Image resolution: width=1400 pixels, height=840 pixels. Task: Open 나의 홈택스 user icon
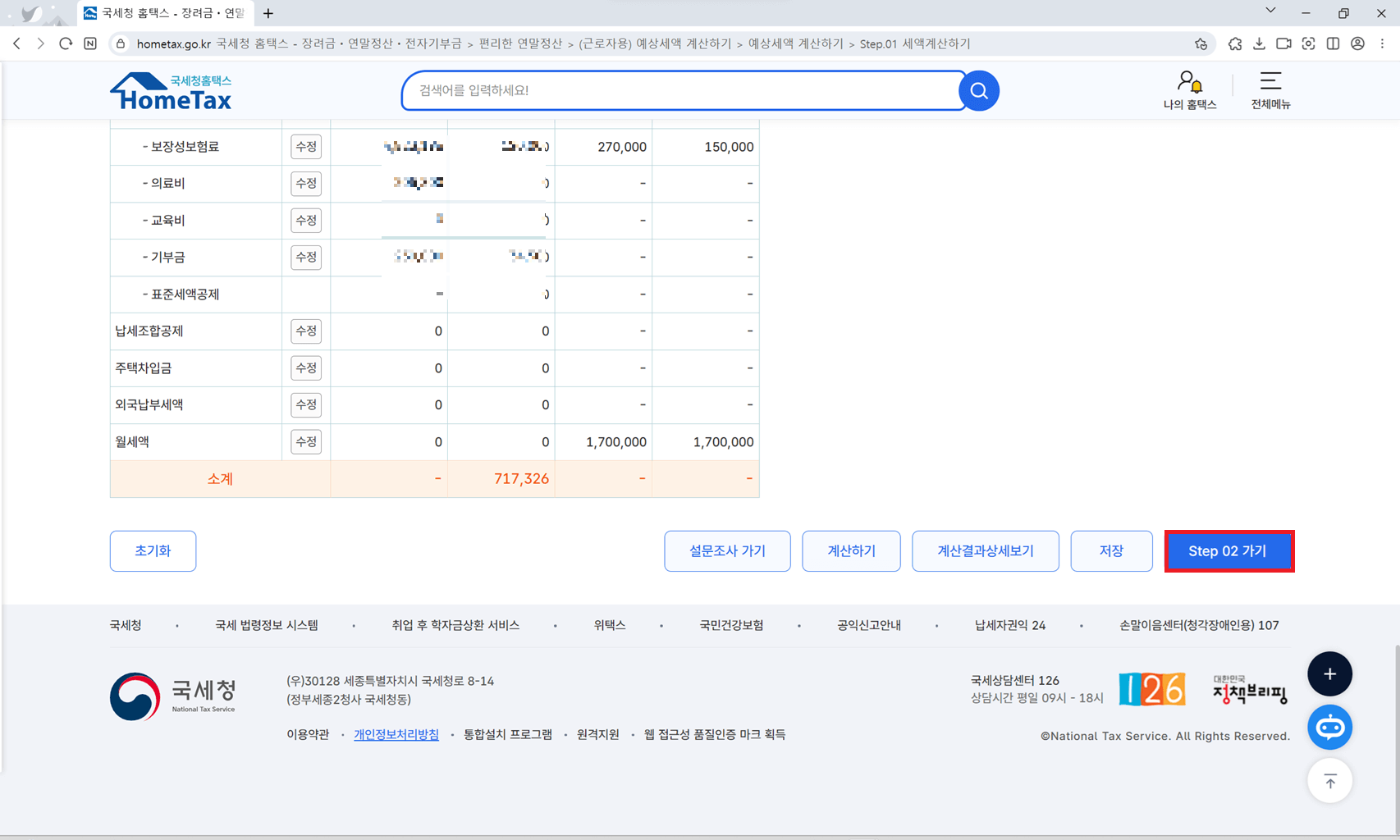tap(1189, 90)
